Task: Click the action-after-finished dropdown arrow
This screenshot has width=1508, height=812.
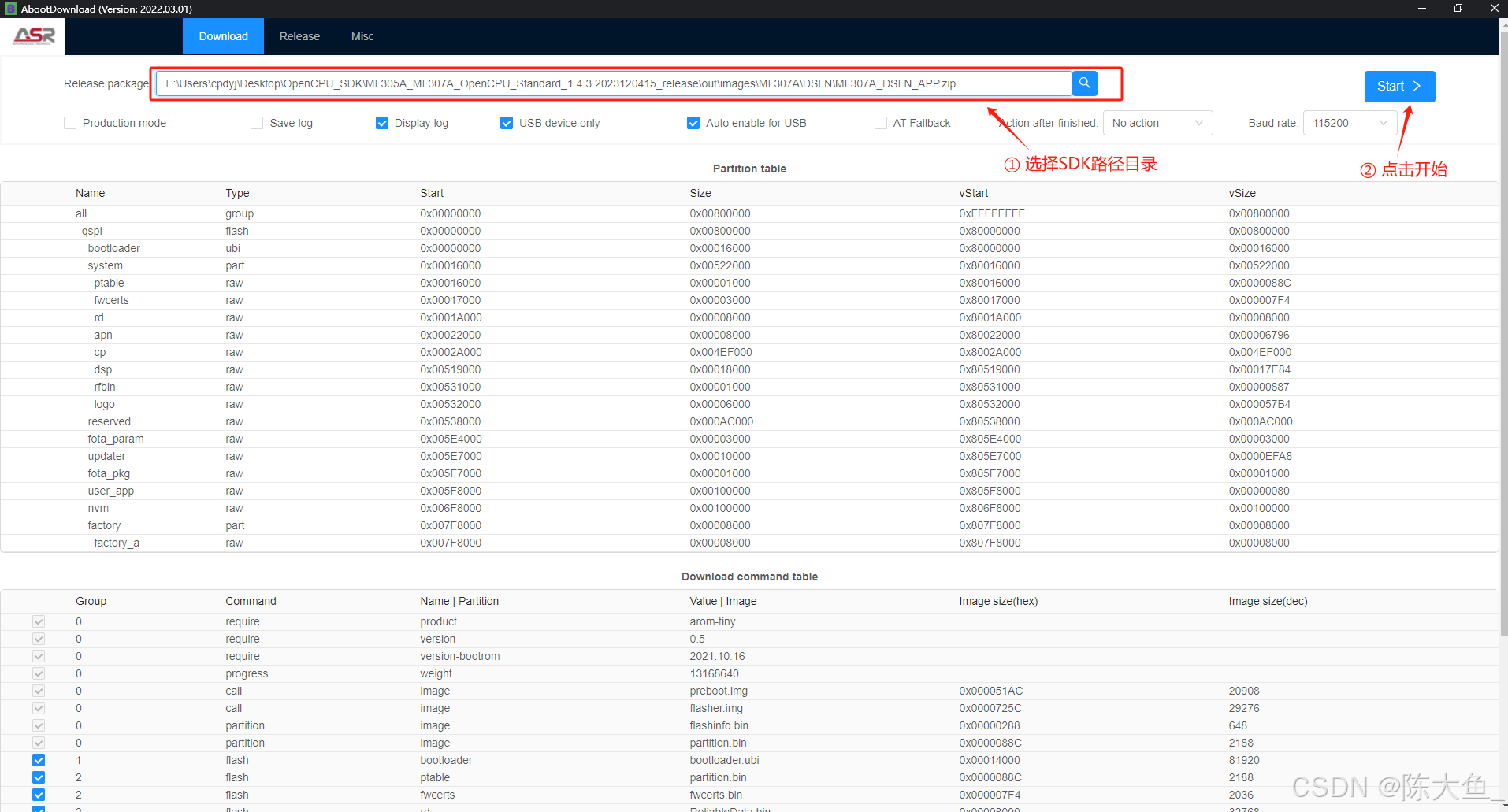Action: click(x=1199, y=123)
